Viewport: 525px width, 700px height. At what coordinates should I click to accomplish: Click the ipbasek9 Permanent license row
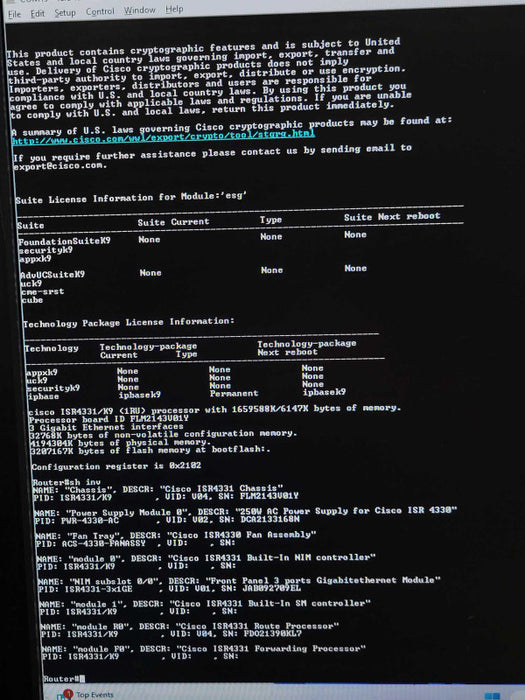(x=187, y=394)
